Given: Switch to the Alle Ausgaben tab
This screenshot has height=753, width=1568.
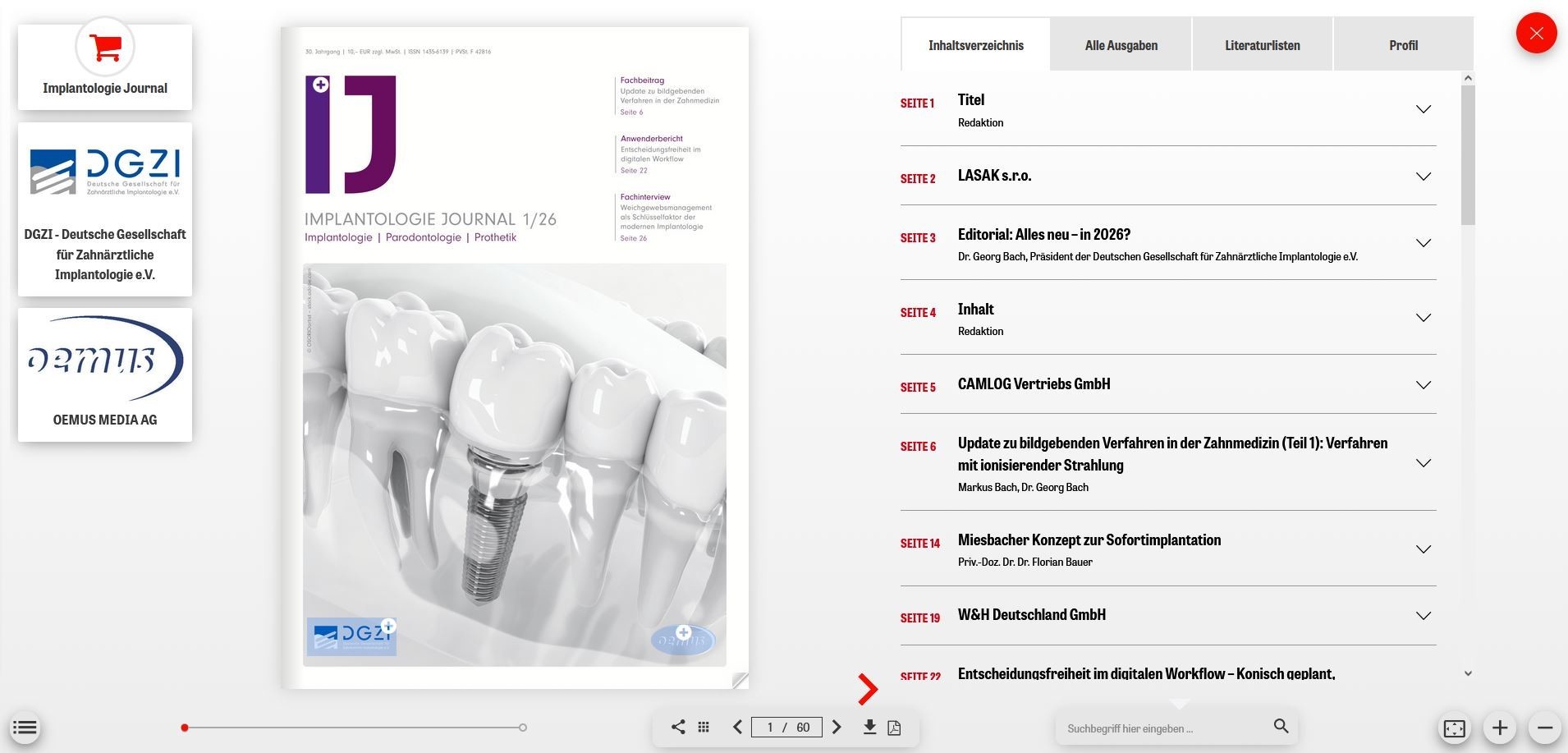Looking at the screenshot, I should pos(1121,45).
